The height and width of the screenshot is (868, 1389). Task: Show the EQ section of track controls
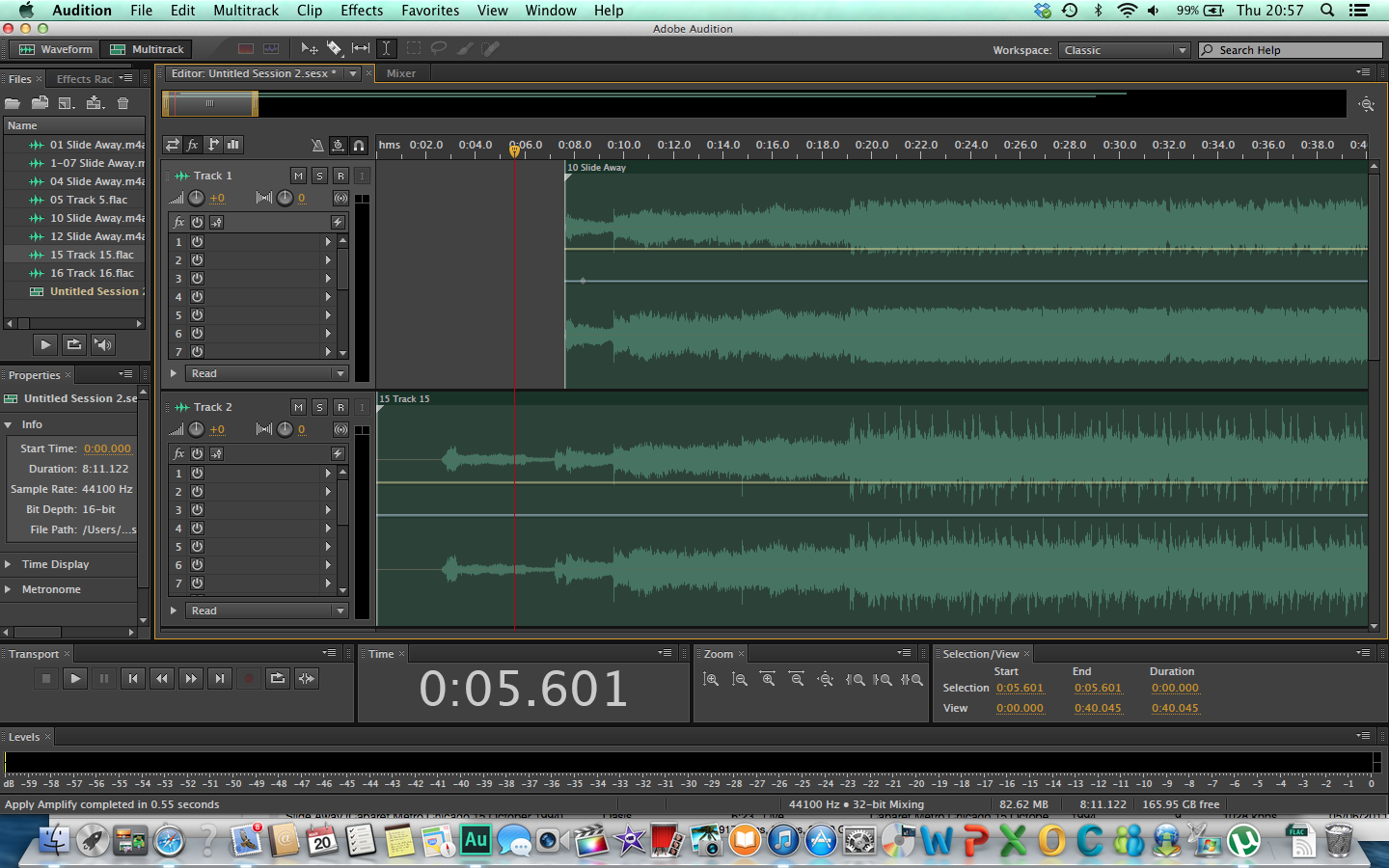233,145
